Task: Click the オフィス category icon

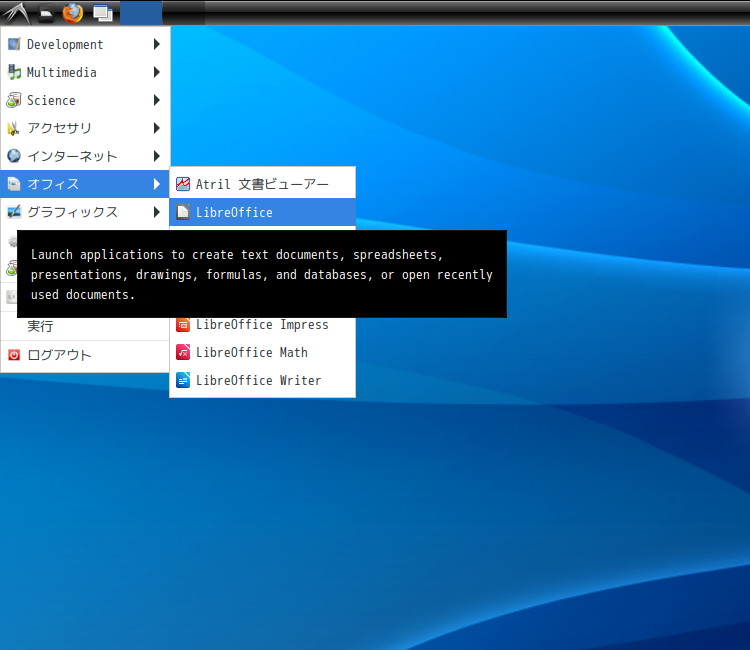Action: 14,184
